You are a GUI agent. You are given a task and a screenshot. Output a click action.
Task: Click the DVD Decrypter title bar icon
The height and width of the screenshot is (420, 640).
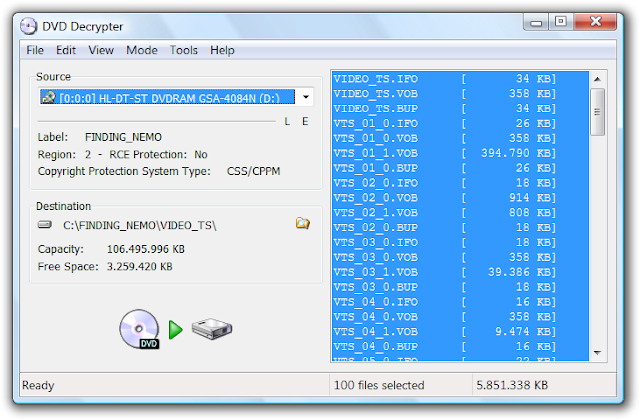pyautogui.click(x=29, y=27)
